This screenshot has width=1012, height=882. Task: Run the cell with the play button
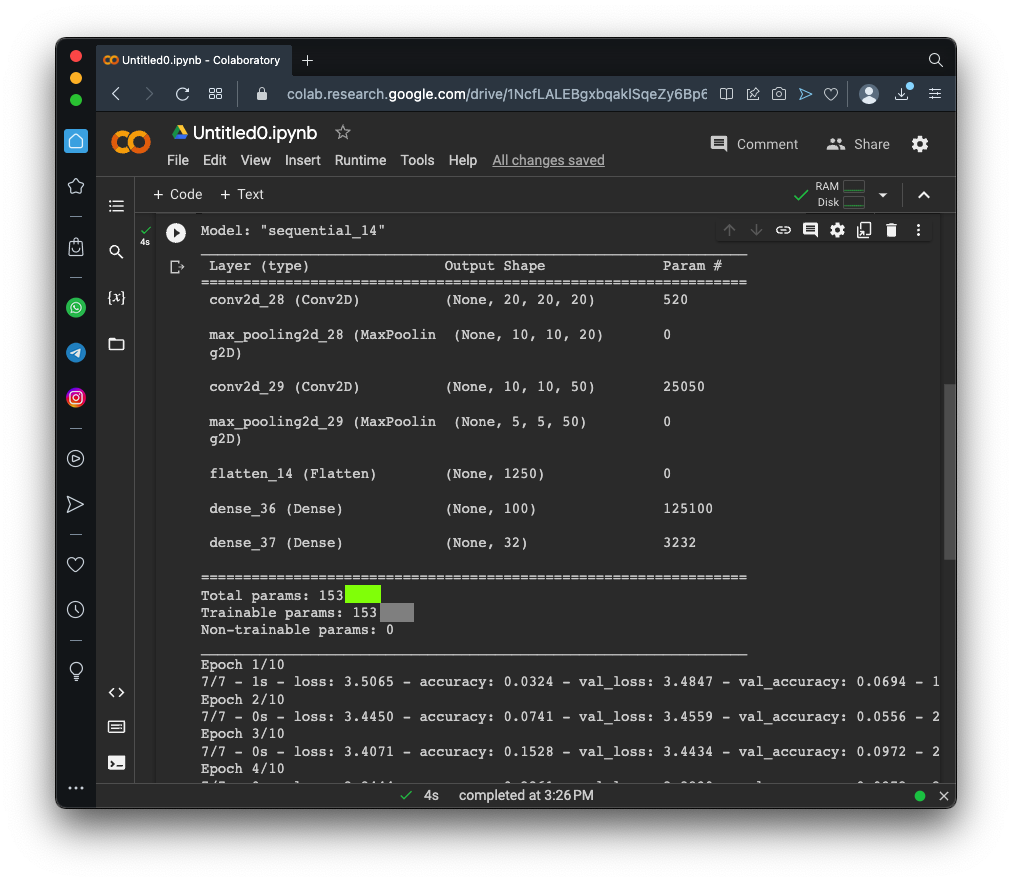coord(176,233)
